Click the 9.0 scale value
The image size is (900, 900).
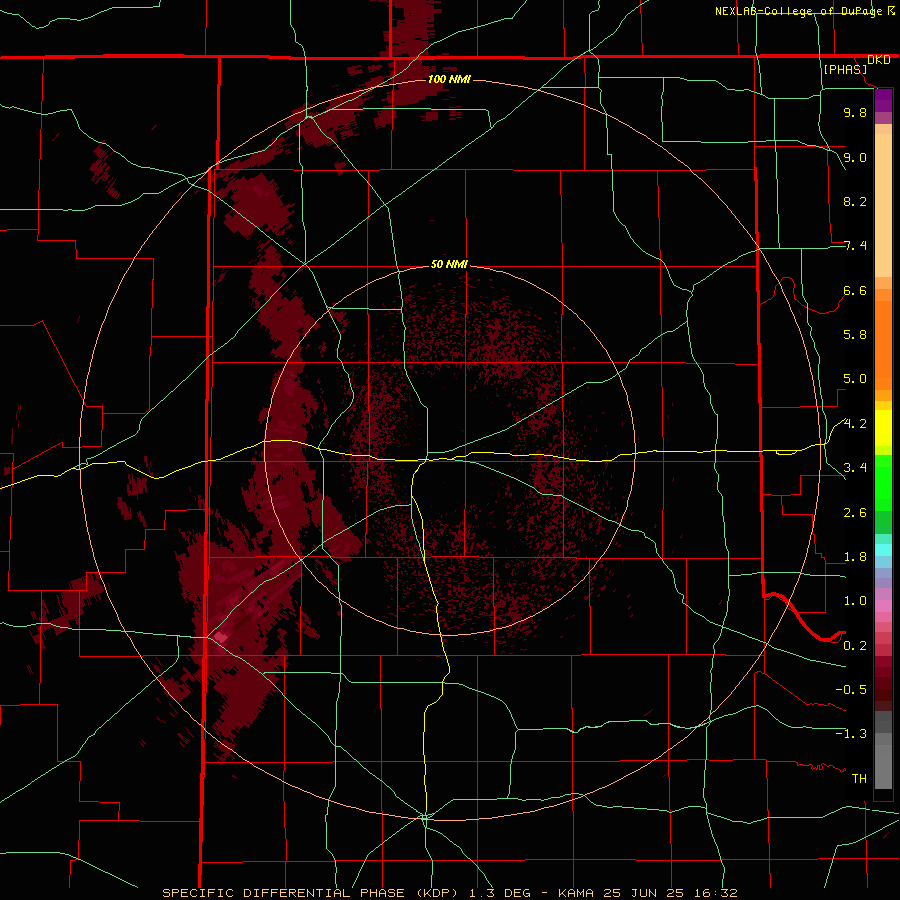[x=855, y=157]
